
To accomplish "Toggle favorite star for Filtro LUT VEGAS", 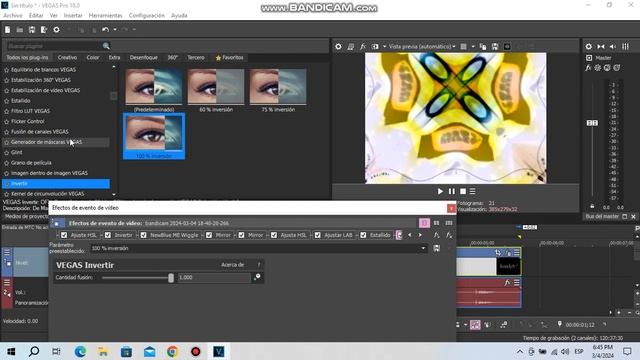I will [7, 111].
